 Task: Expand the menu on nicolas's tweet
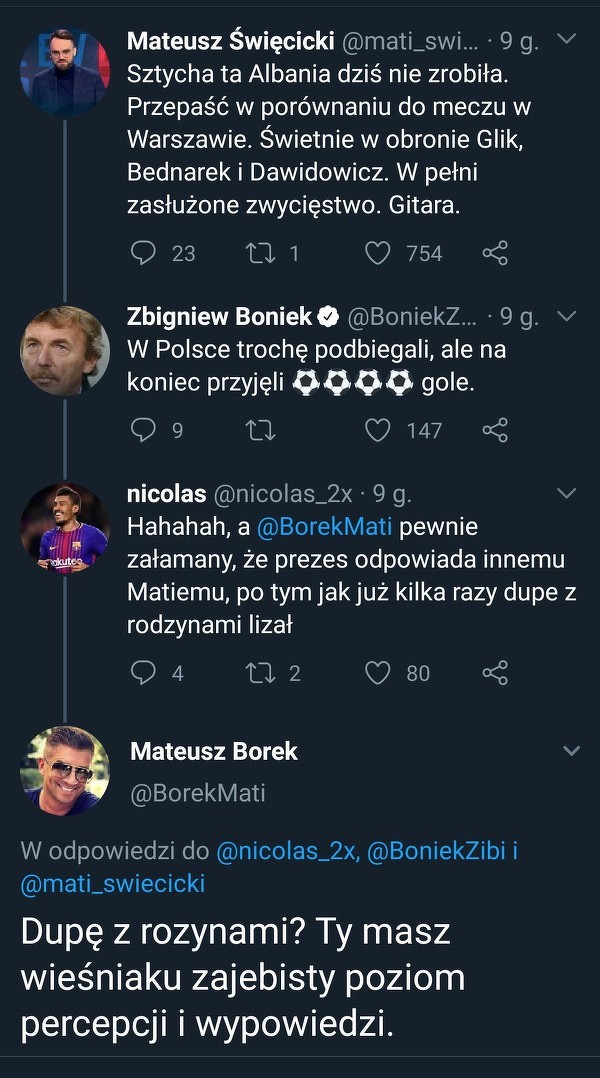point(566,494)
